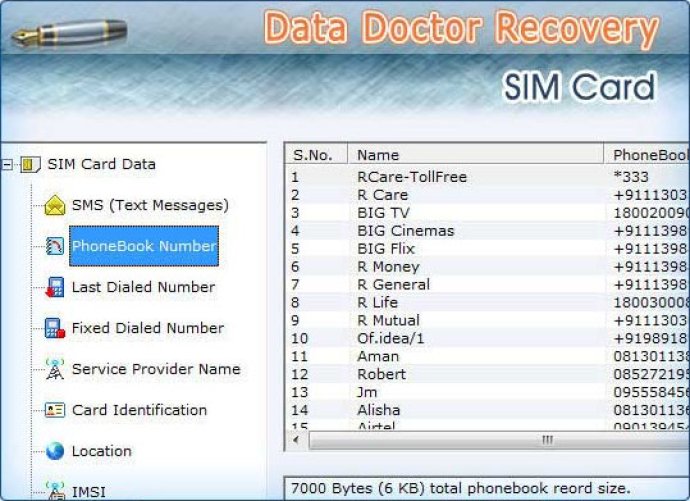Select the RCare-TollFree contact row
The image size is (690, 501).
488,177
